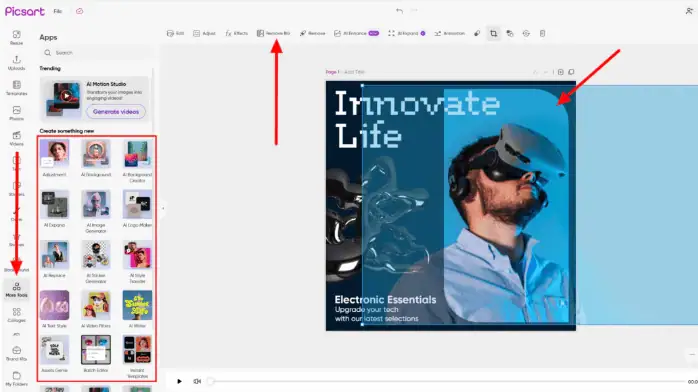
Task: Select the Crop tool
Action: [494, 33]
